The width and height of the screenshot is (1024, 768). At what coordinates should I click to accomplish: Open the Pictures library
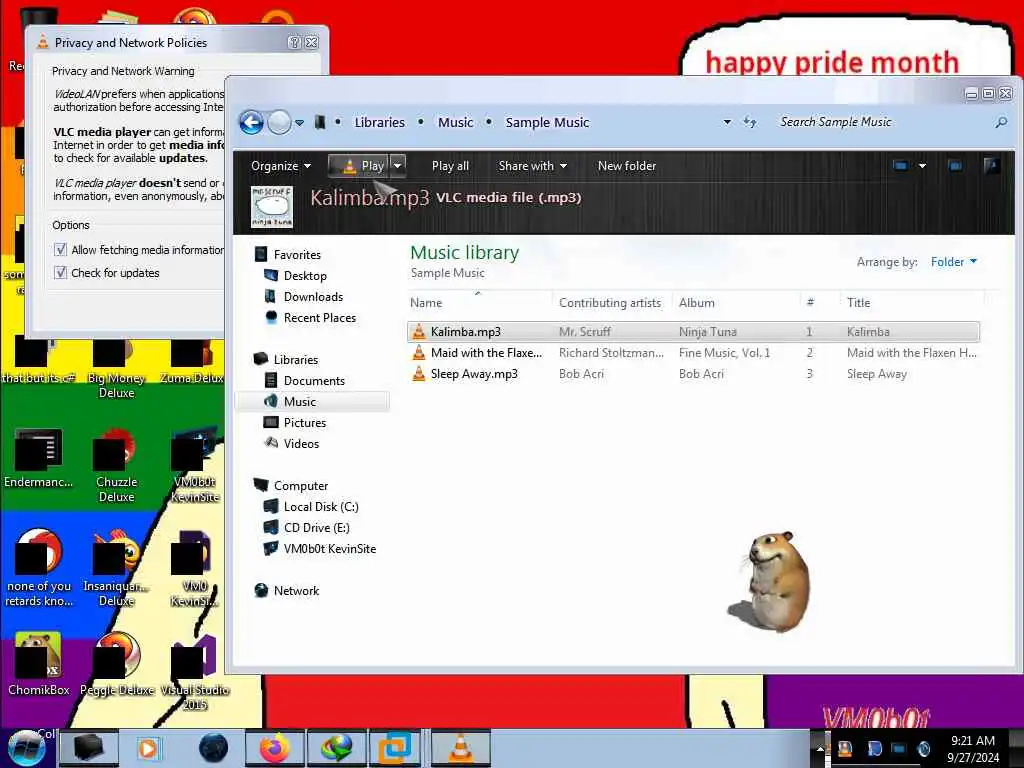pos(305,423)
